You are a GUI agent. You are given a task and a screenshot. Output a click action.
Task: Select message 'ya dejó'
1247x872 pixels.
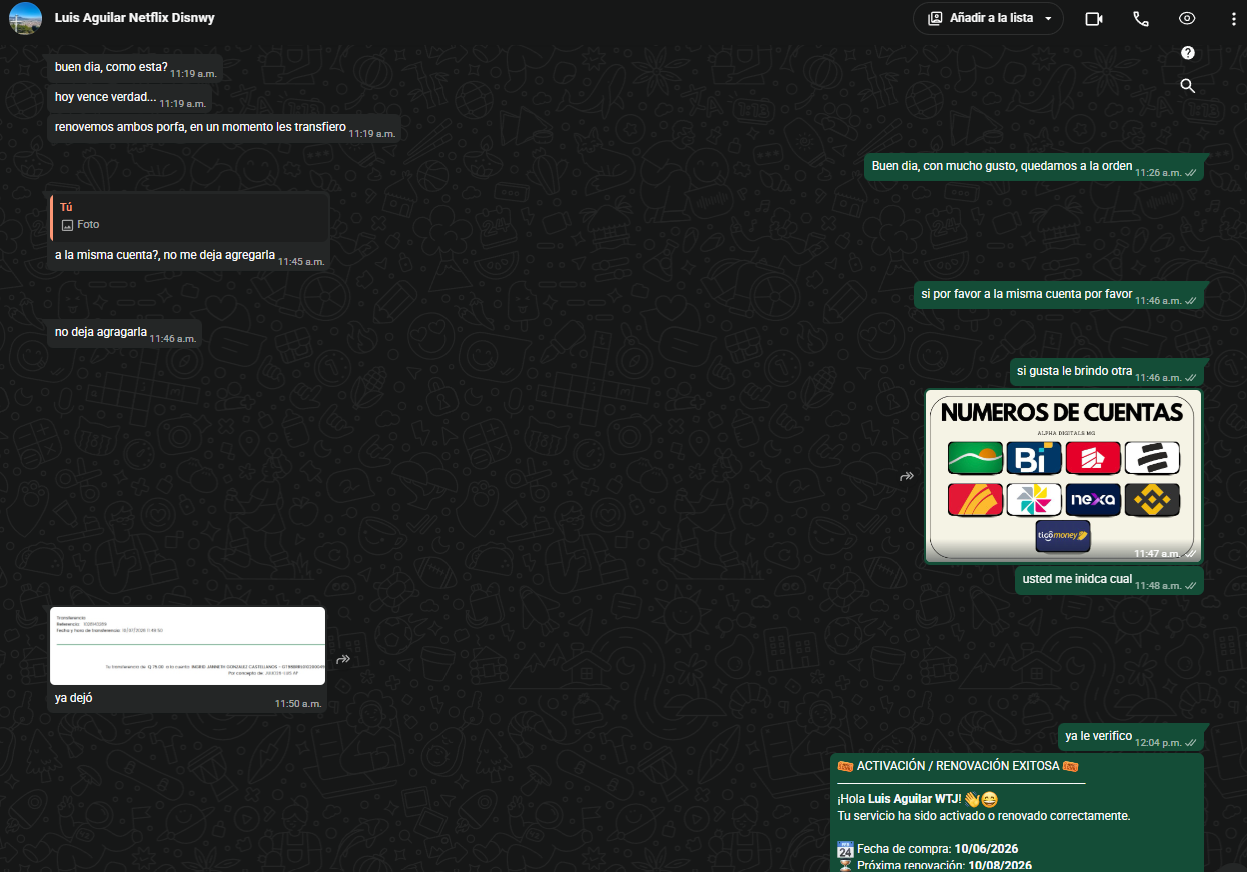click(188, 699)
